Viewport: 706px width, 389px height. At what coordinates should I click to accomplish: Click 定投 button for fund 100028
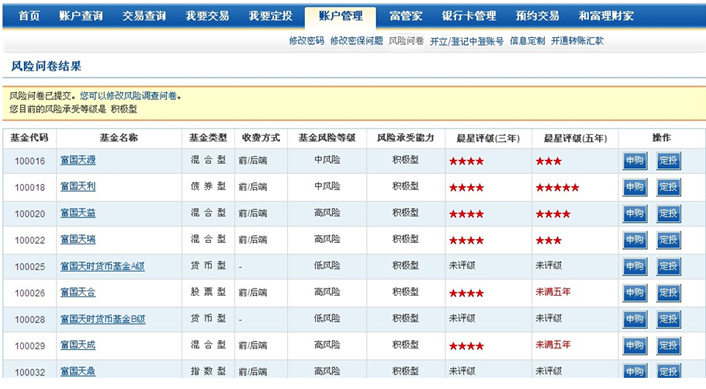coord(668,319)
